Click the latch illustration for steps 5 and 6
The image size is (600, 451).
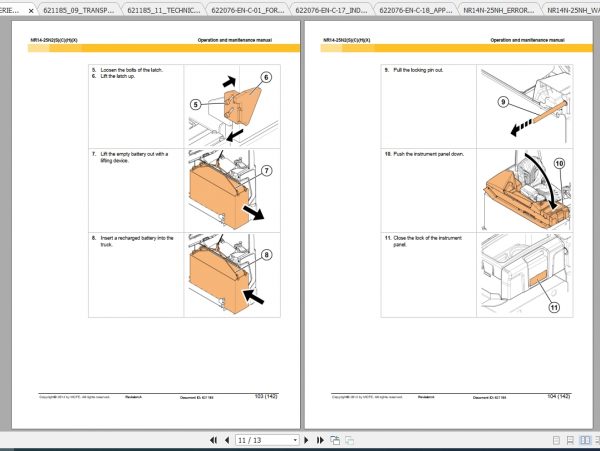point(232,106)
